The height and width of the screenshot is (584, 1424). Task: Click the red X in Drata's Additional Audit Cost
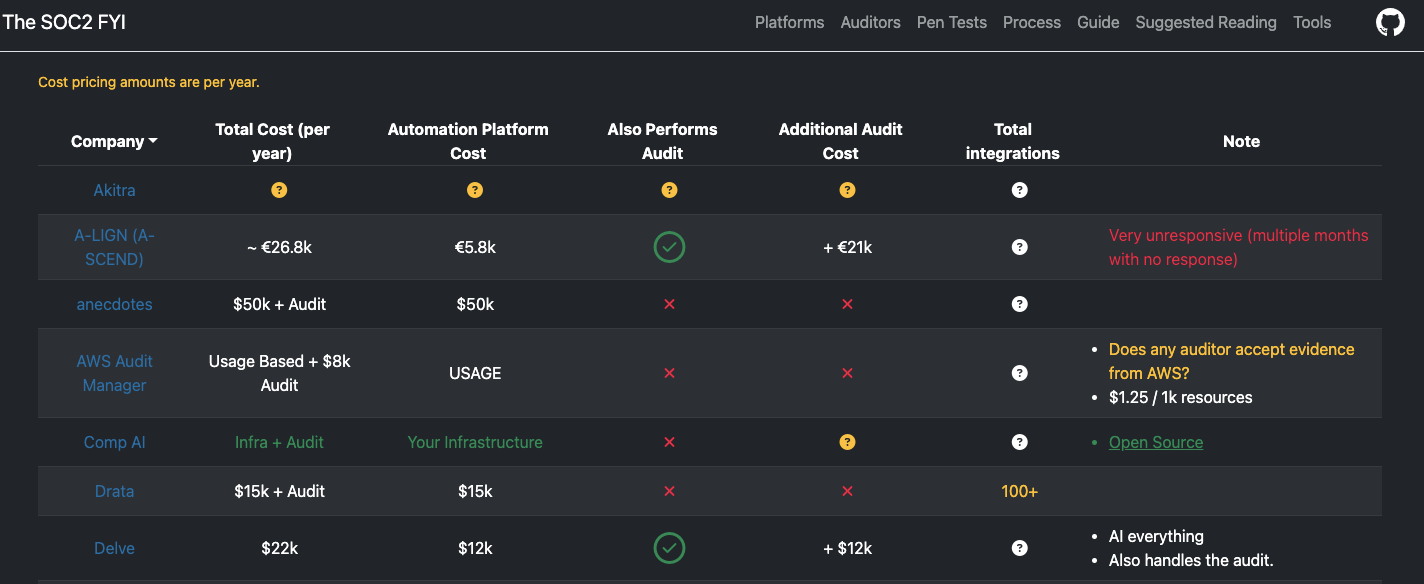(x=848, y=491)
